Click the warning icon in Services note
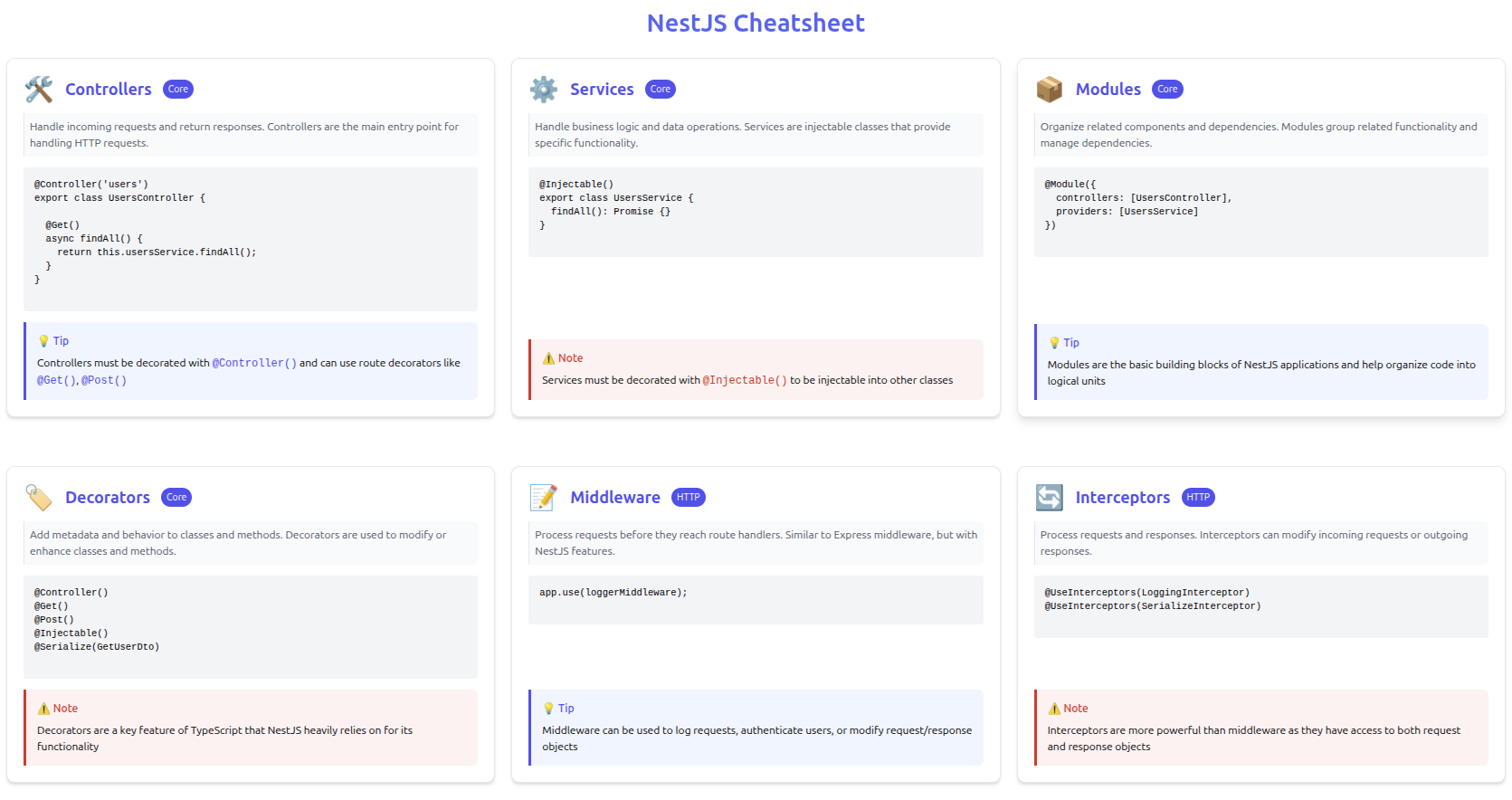Image resolution: width=1512 pixels, height=800 pixels. point(548,358)
